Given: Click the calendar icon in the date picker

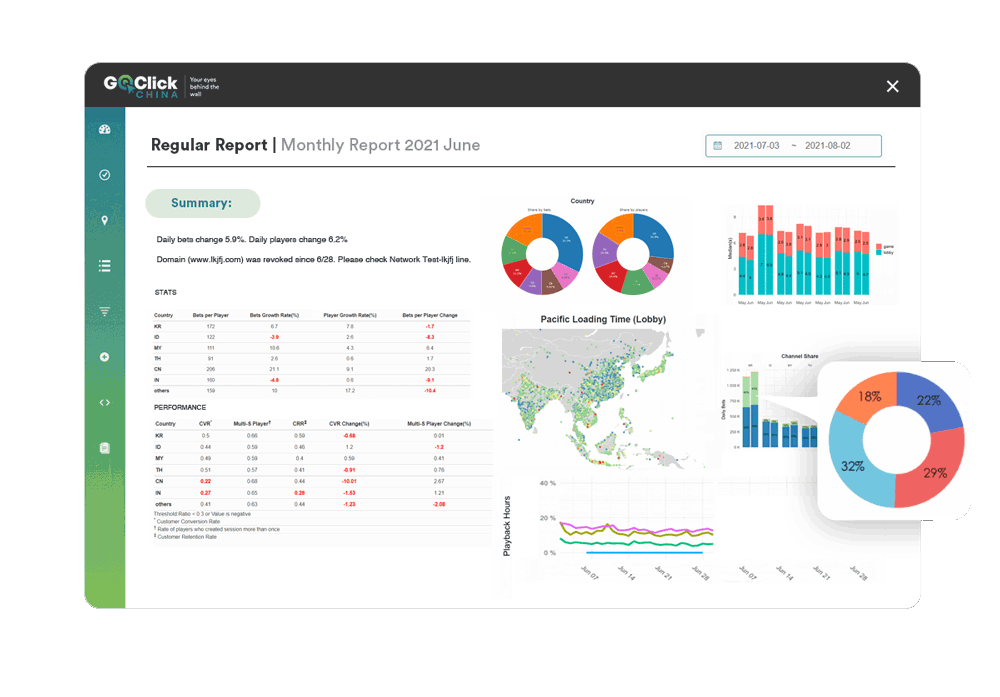Looking at the screenshot, I should click(x=718, y=145).
